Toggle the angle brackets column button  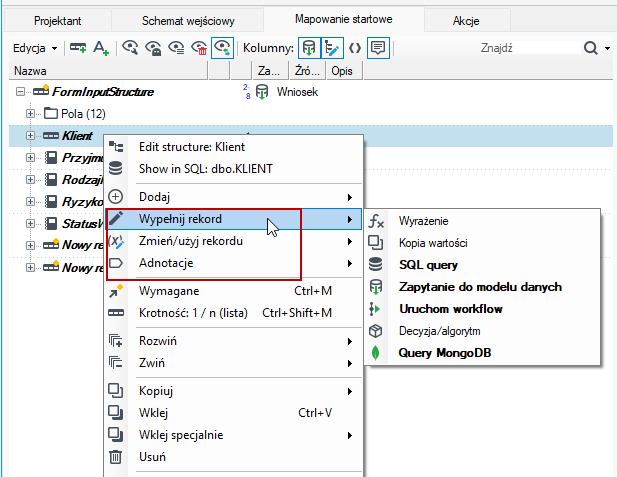[355, 48]
